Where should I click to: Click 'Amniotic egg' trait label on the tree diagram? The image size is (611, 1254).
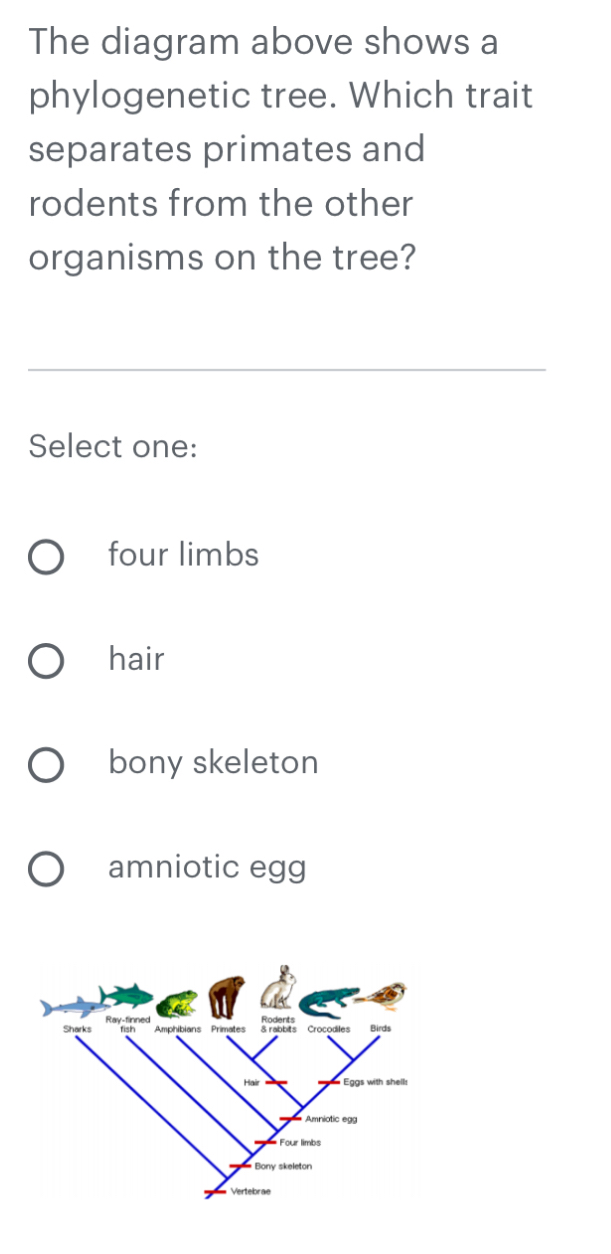(331, 1118)
